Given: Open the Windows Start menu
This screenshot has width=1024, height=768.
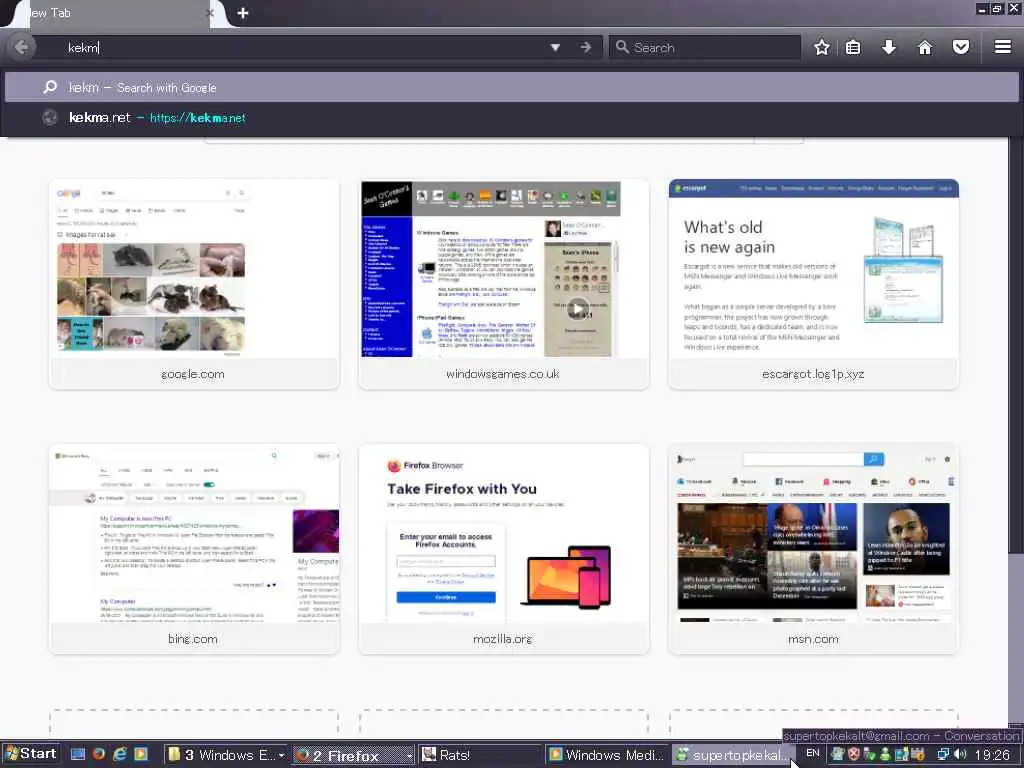Looking at the screenshot, I should click(30, 754).
